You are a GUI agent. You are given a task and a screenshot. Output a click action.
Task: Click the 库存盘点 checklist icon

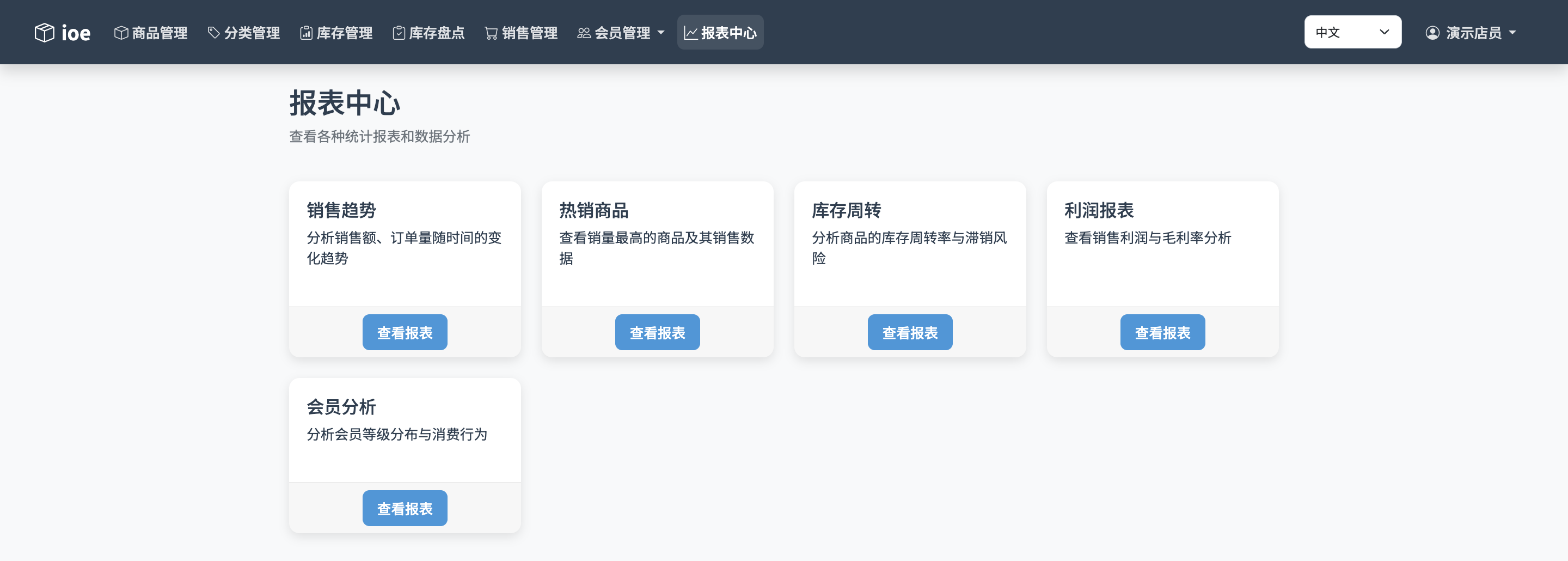(x=399, y=33)
